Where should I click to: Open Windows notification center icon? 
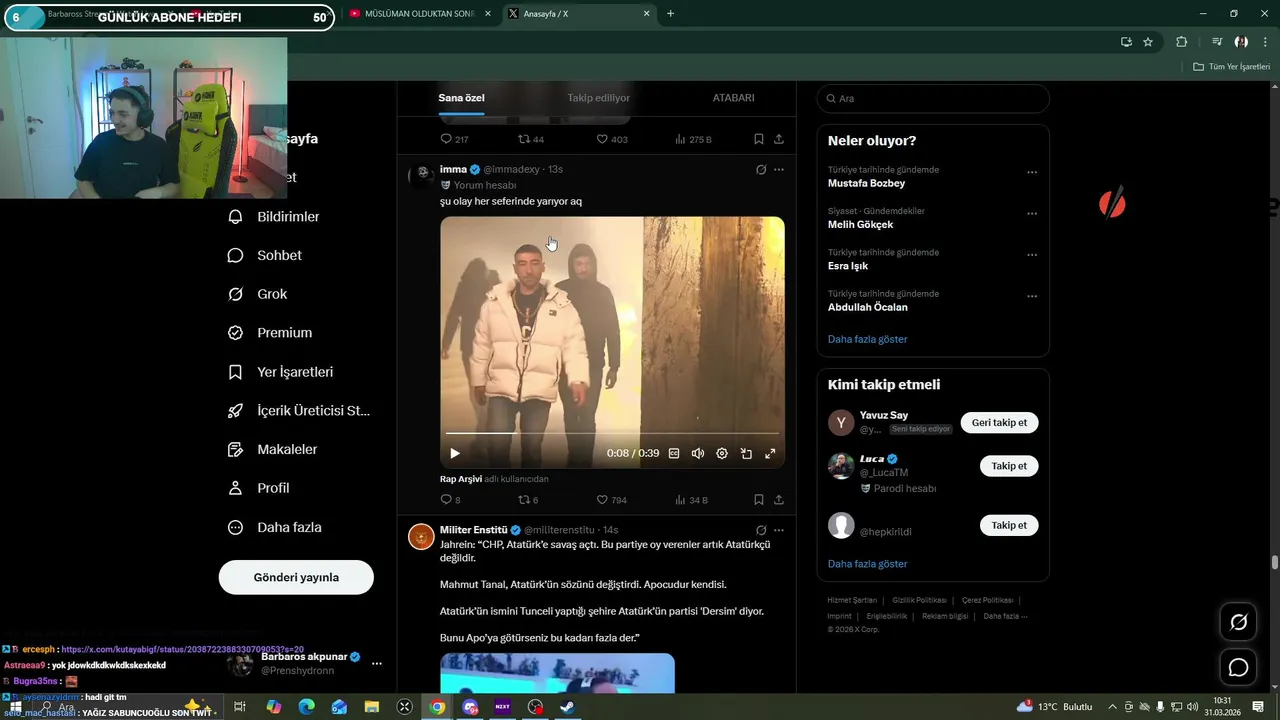tap(1258, 707)
